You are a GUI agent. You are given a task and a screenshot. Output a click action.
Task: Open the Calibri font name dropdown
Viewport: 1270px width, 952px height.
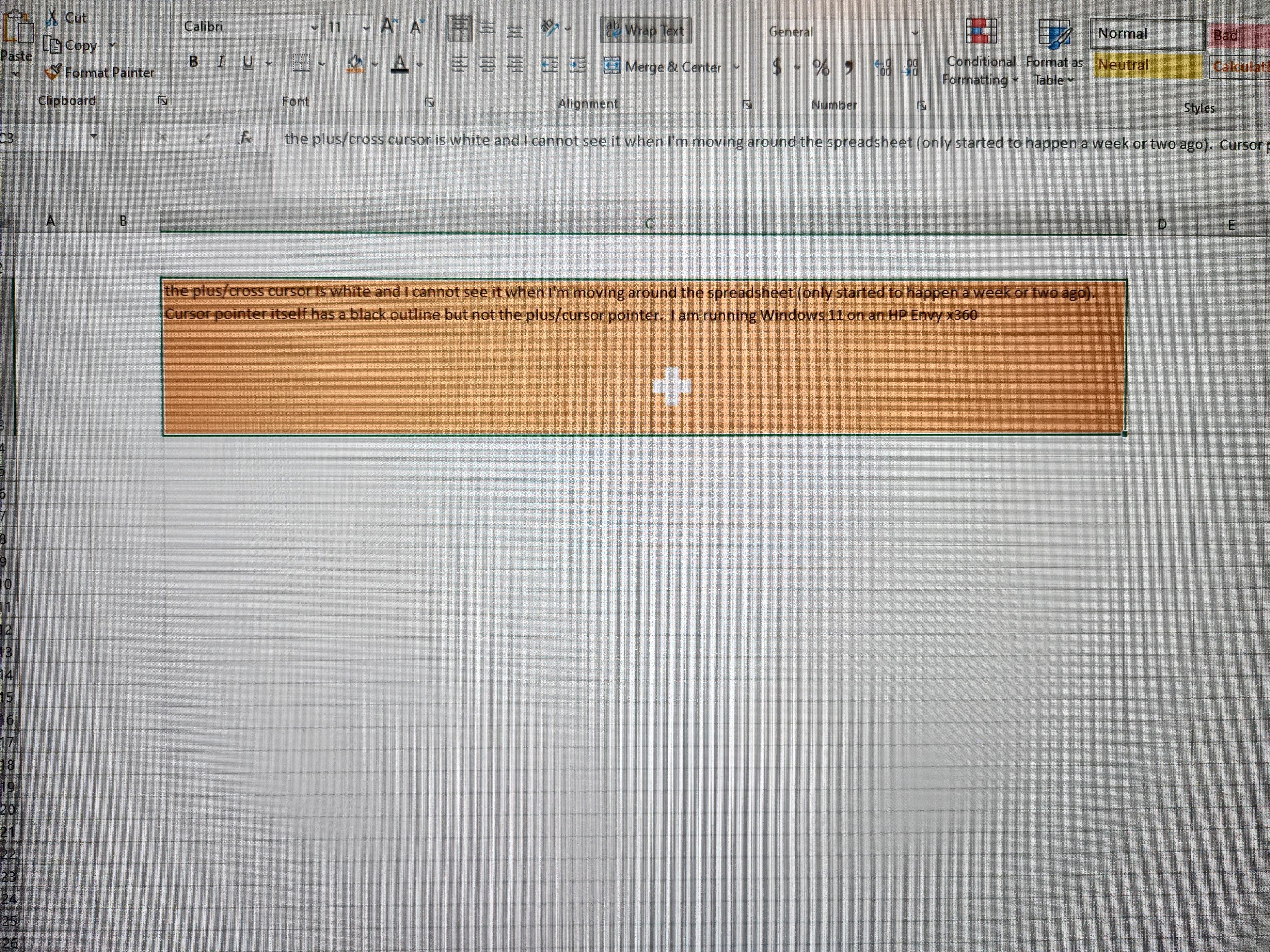click(314, 28)
